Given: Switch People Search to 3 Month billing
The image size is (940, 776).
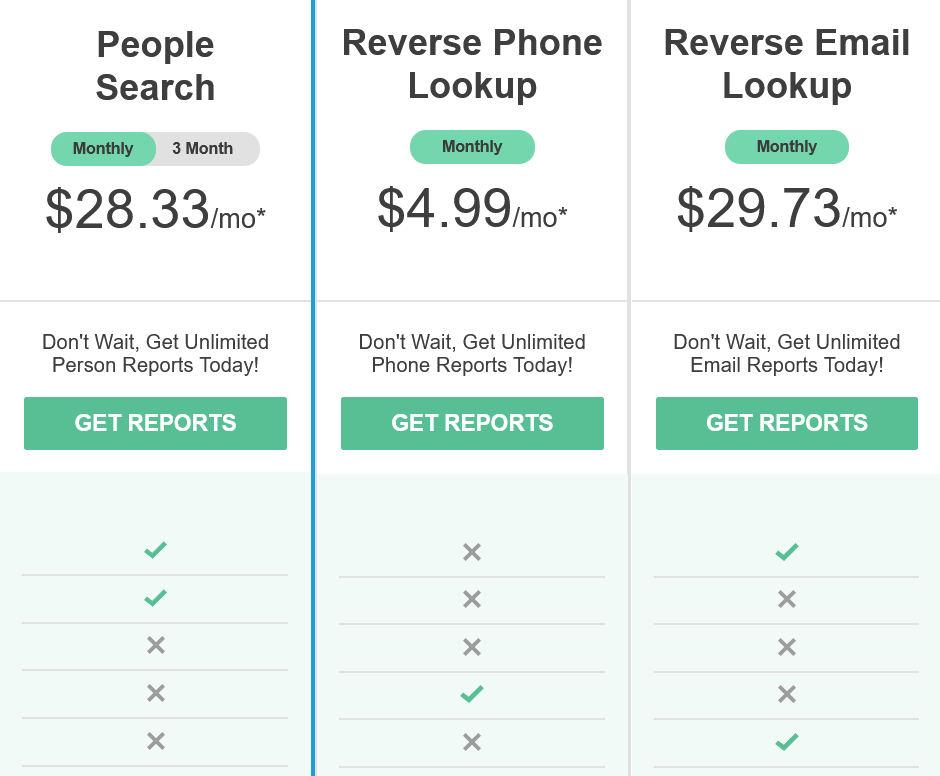Looking at the screenshot, I should [203, 149].
